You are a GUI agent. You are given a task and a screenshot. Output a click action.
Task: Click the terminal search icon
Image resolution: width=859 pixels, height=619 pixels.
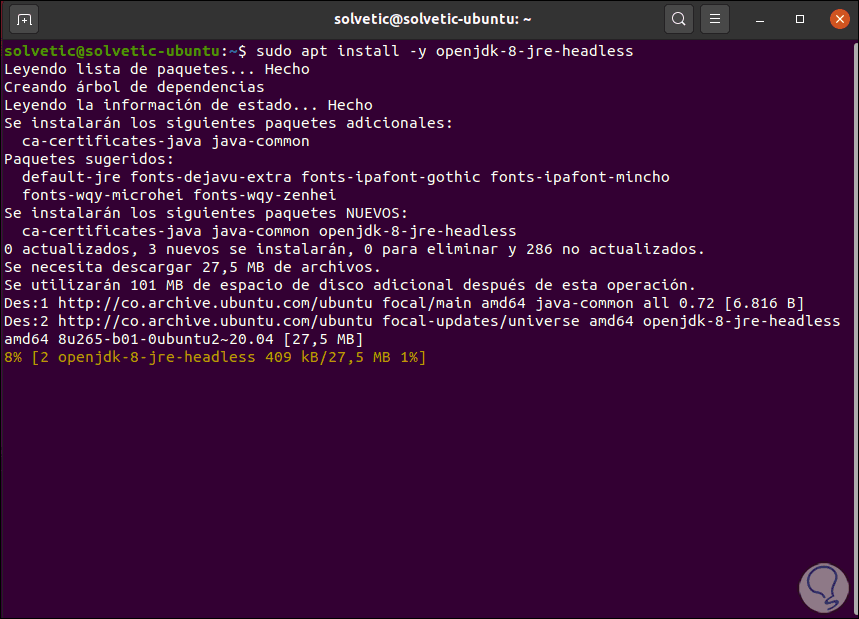point(679,19)
